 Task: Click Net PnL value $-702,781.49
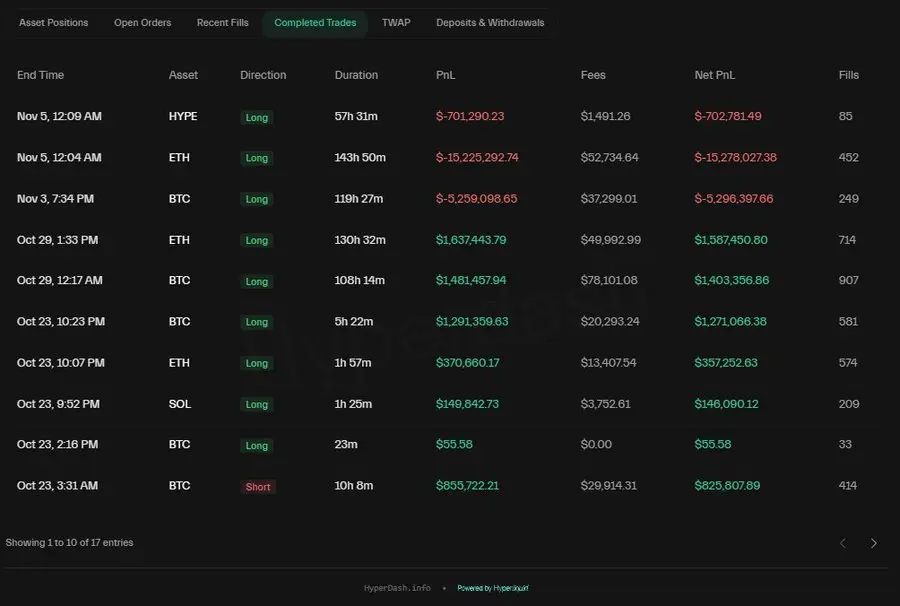(x=728, y=116)
